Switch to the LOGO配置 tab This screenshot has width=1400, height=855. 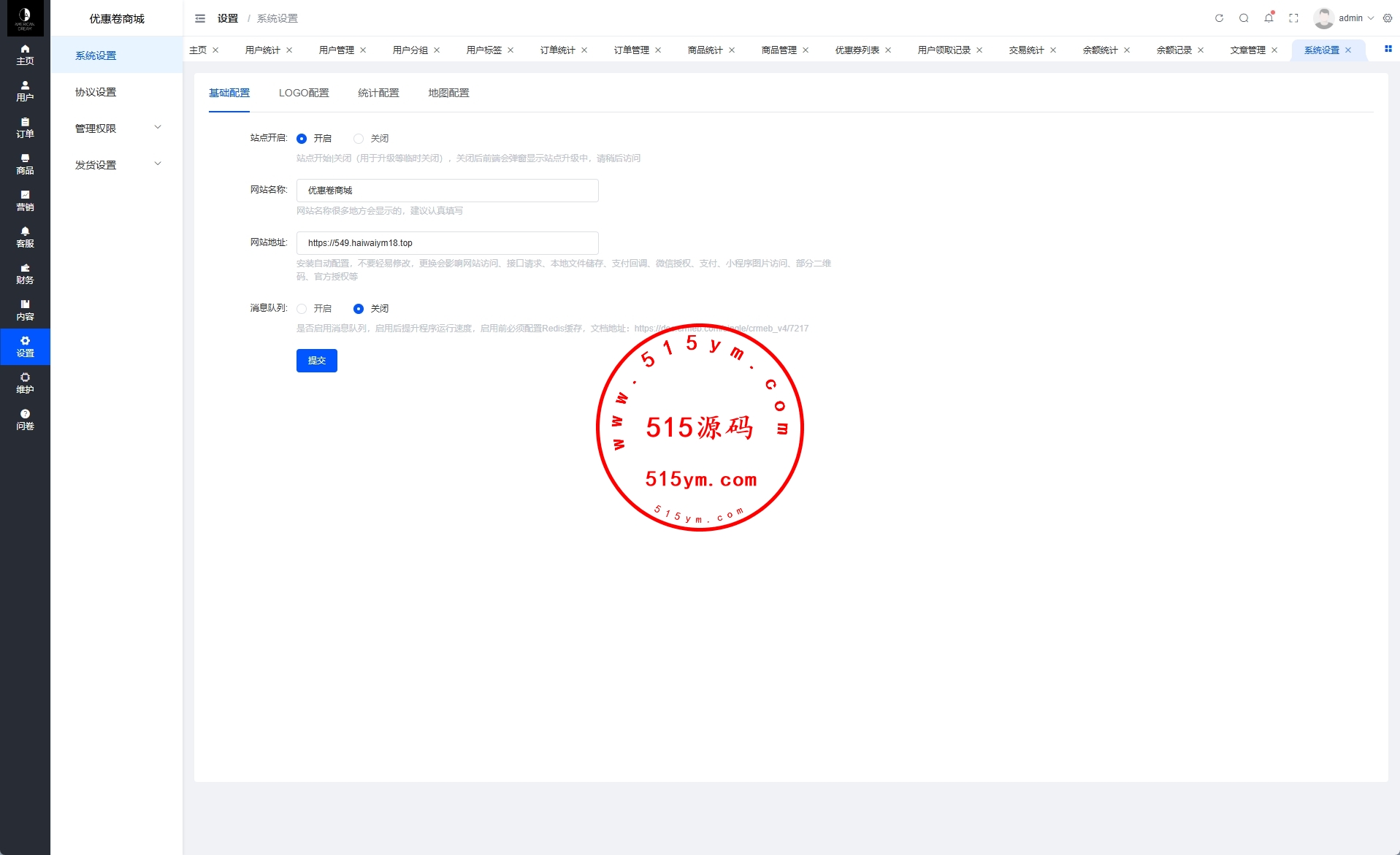click(304, 93)
